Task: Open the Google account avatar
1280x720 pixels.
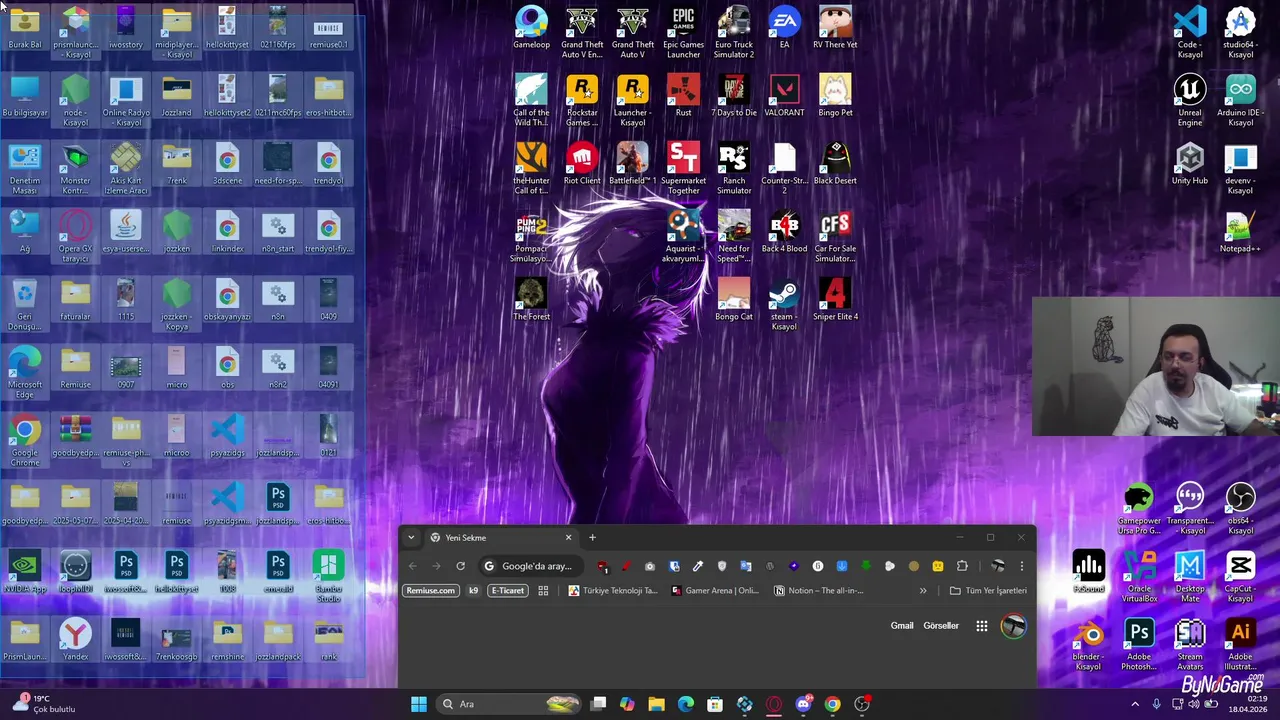Action: 1013,626
